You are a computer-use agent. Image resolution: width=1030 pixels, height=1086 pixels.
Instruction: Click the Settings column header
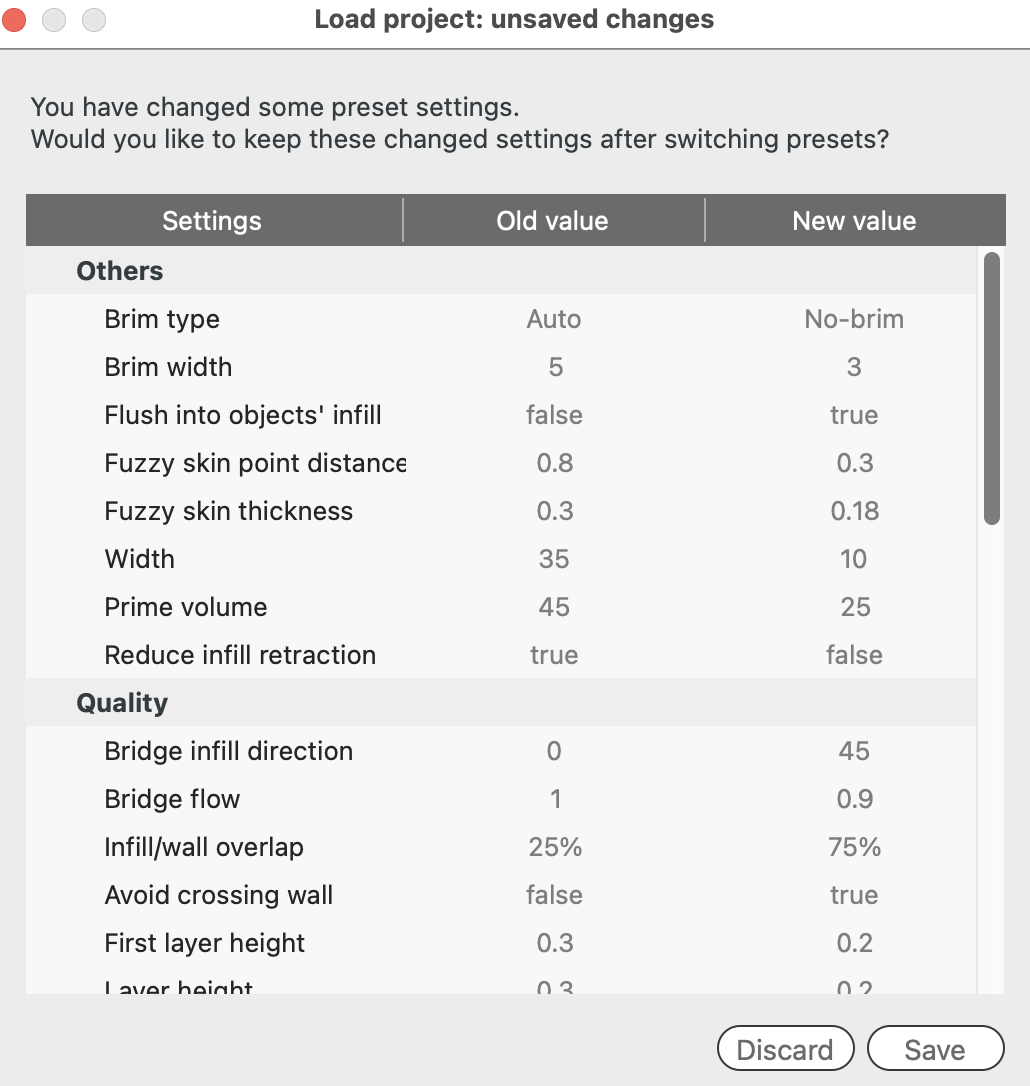pyautogui.click(x=212, y=220)
